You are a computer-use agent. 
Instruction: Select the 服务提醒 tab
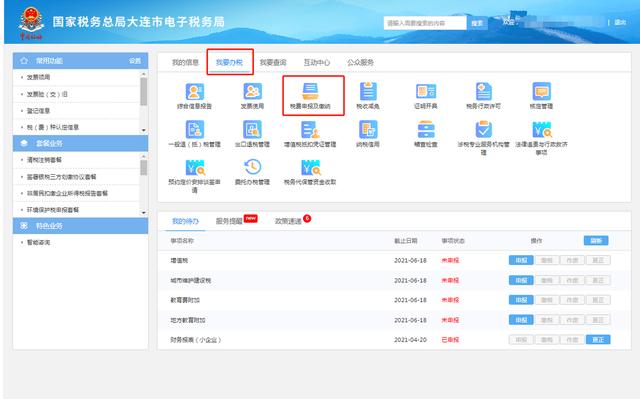click(229, 221)
